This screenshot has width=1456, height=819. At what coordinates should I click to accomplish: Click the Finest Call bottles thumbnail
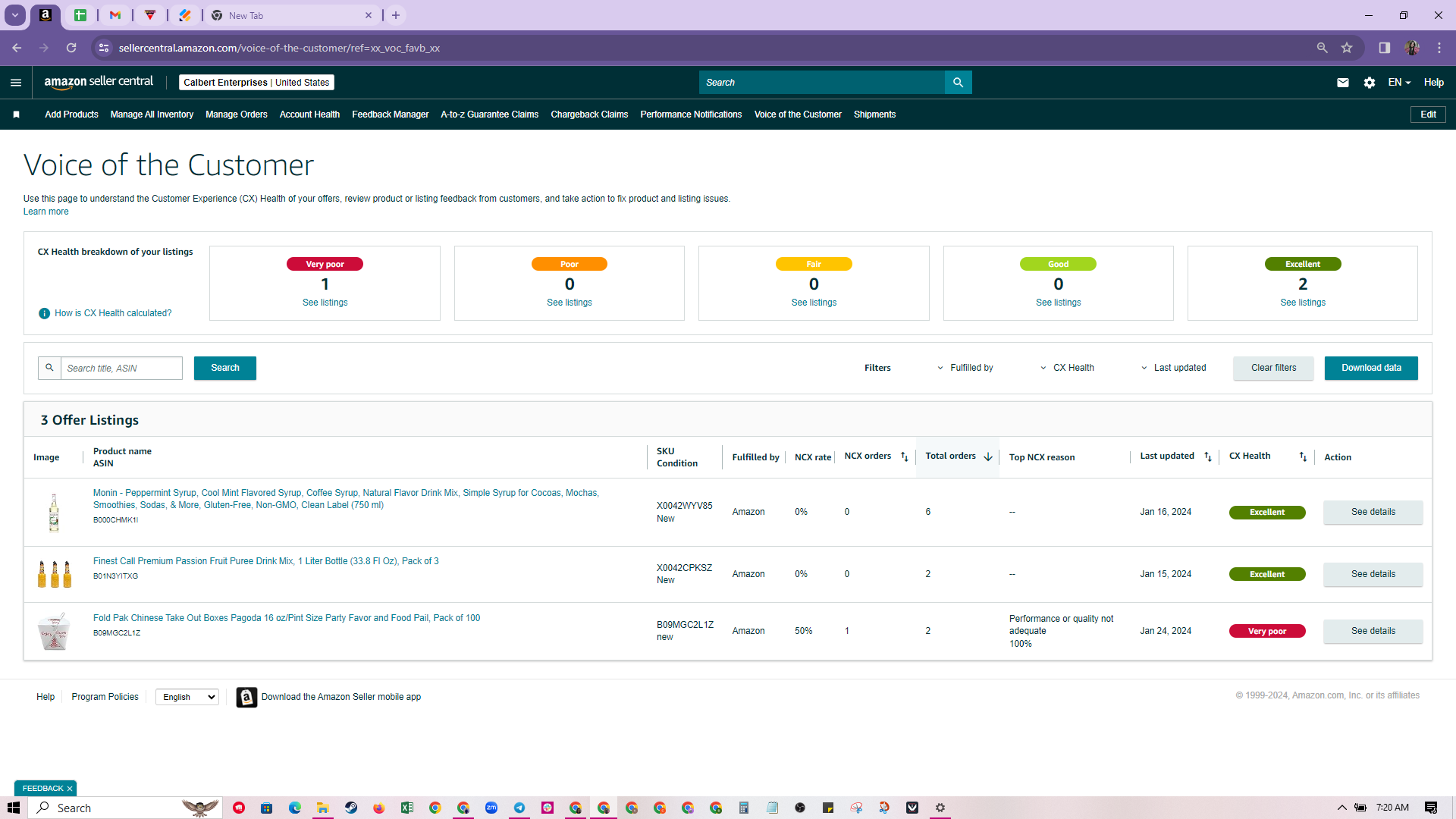(x=54, y=574)
